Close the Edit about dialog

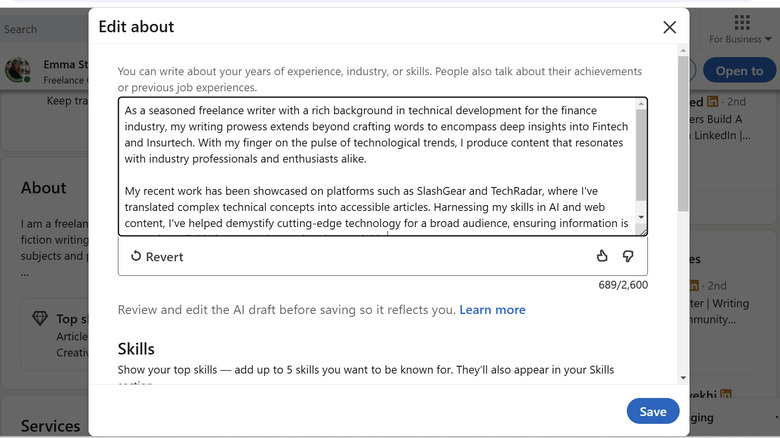tap(669, 27)
